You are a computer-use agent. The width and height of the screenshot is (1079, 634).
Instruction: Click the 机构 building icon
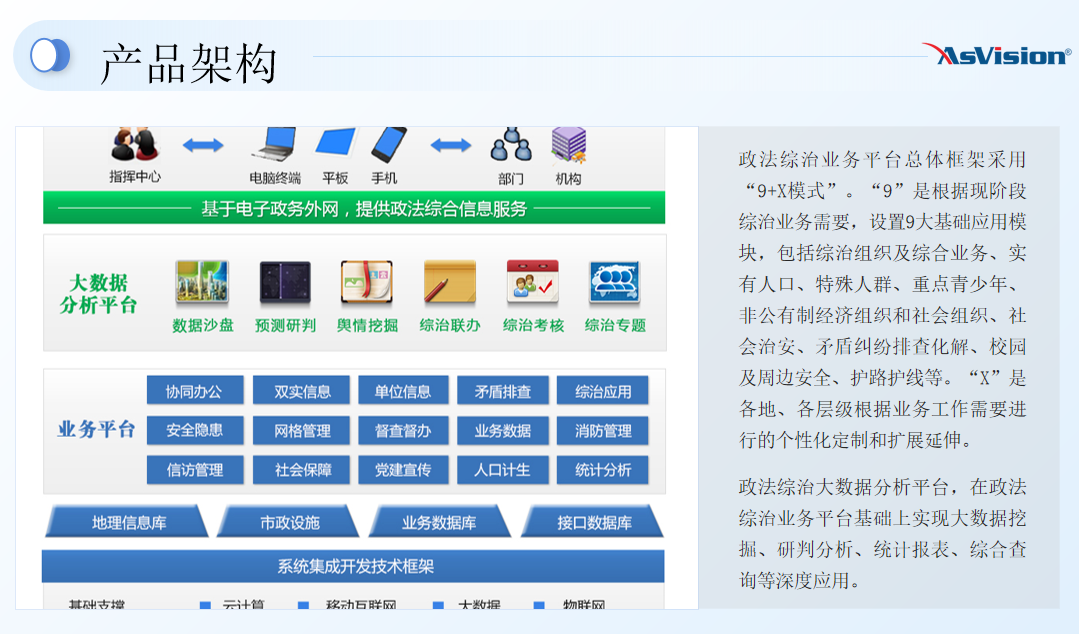pos(568,146)
